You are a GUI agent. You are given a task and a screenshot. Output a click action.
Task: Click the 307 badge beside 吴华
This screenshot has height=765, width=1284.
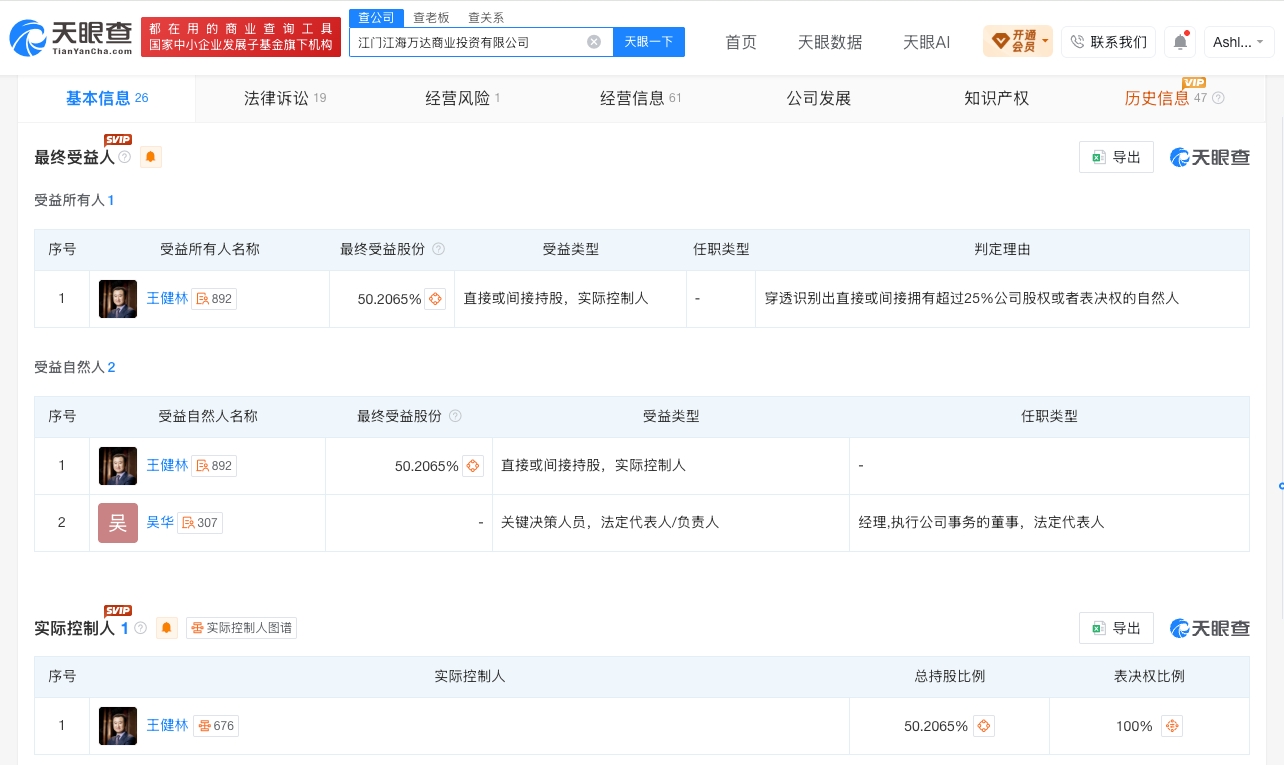coord(200,522)
